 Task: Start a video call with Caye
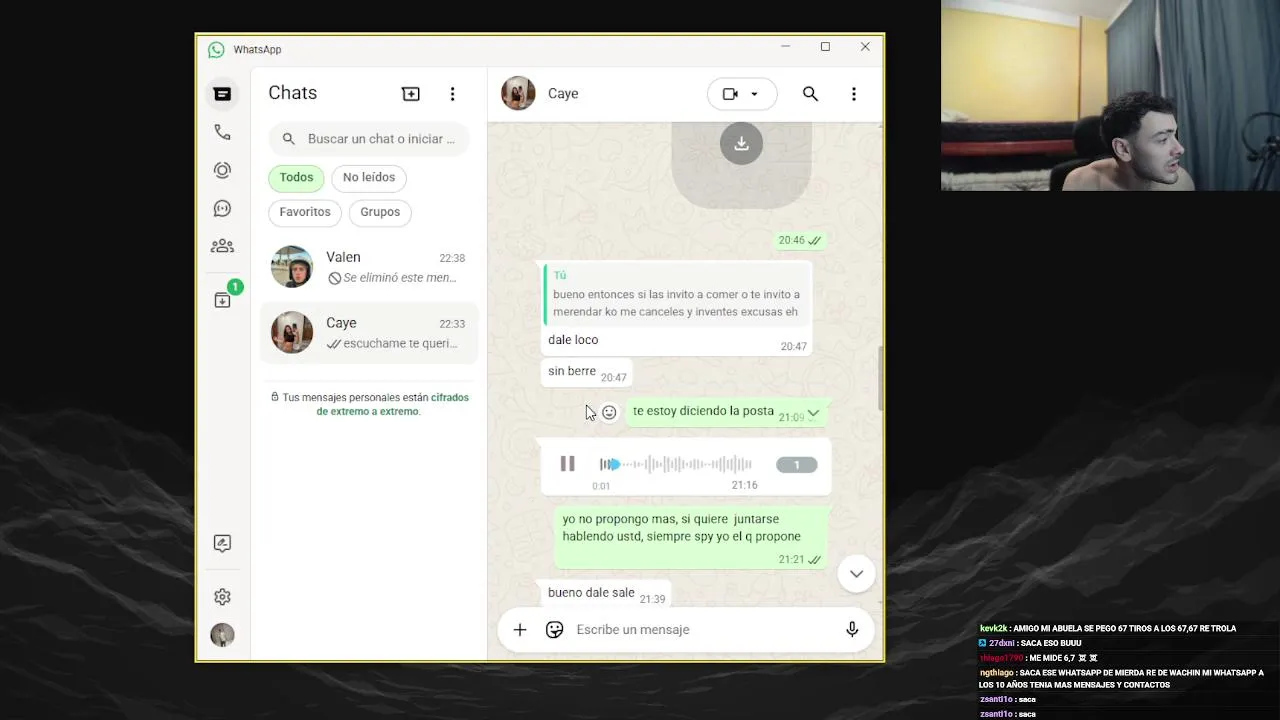pyautogui.click(x=730, y=94)
